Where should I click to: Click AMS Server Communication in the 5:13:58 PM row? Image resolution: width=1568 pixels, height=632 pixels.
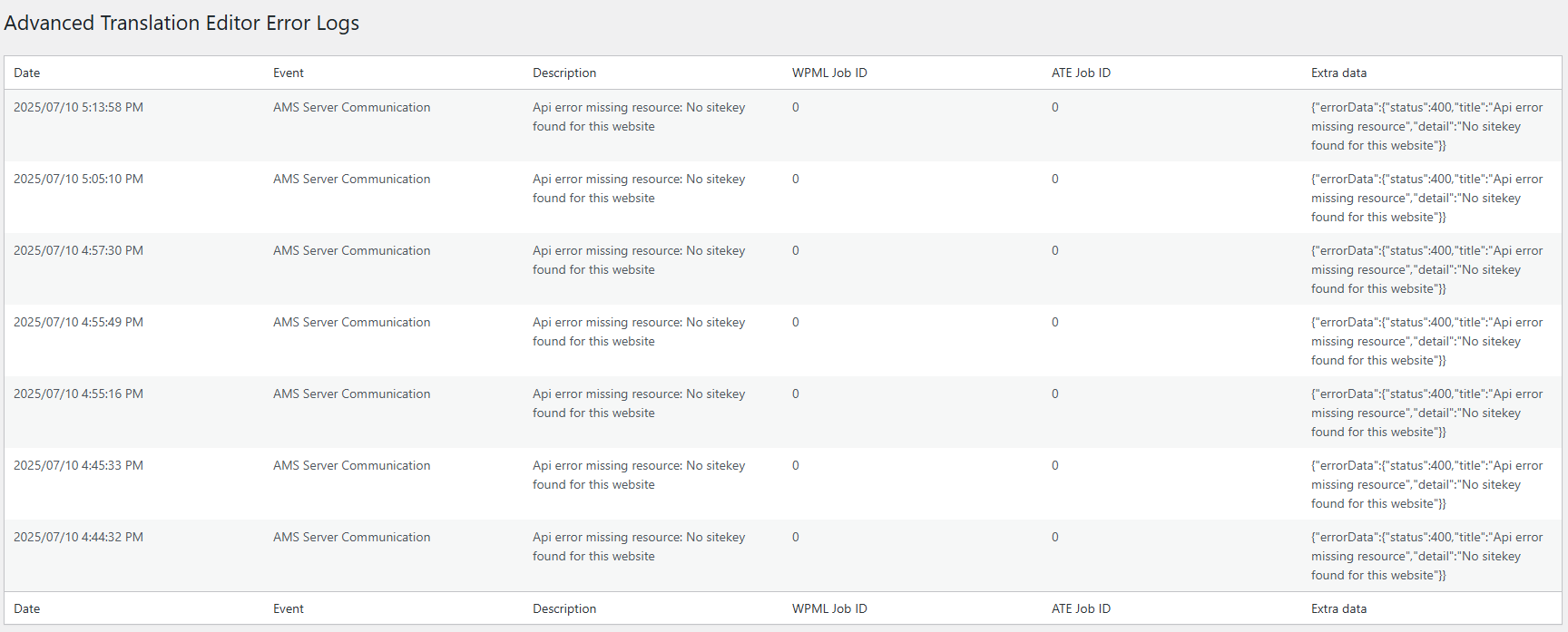click(x=352, y=107)
